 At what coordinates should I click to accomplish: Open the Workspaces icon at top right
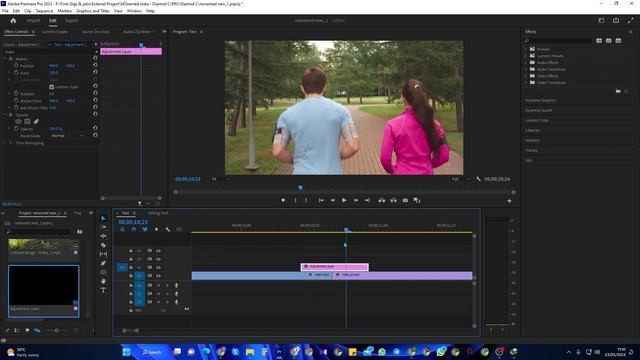click(601, 20)
